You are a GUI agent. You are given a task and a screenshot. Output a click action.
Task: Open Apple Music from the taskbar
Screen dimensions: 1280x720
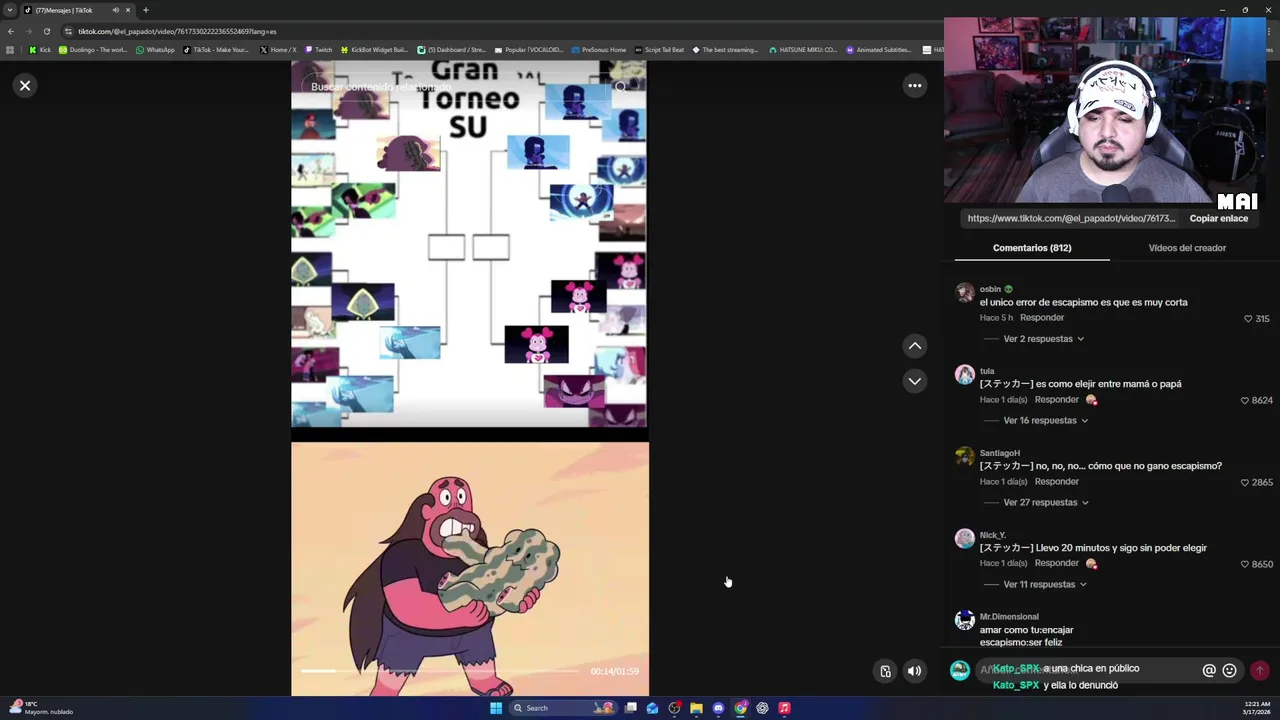point(784,708)
